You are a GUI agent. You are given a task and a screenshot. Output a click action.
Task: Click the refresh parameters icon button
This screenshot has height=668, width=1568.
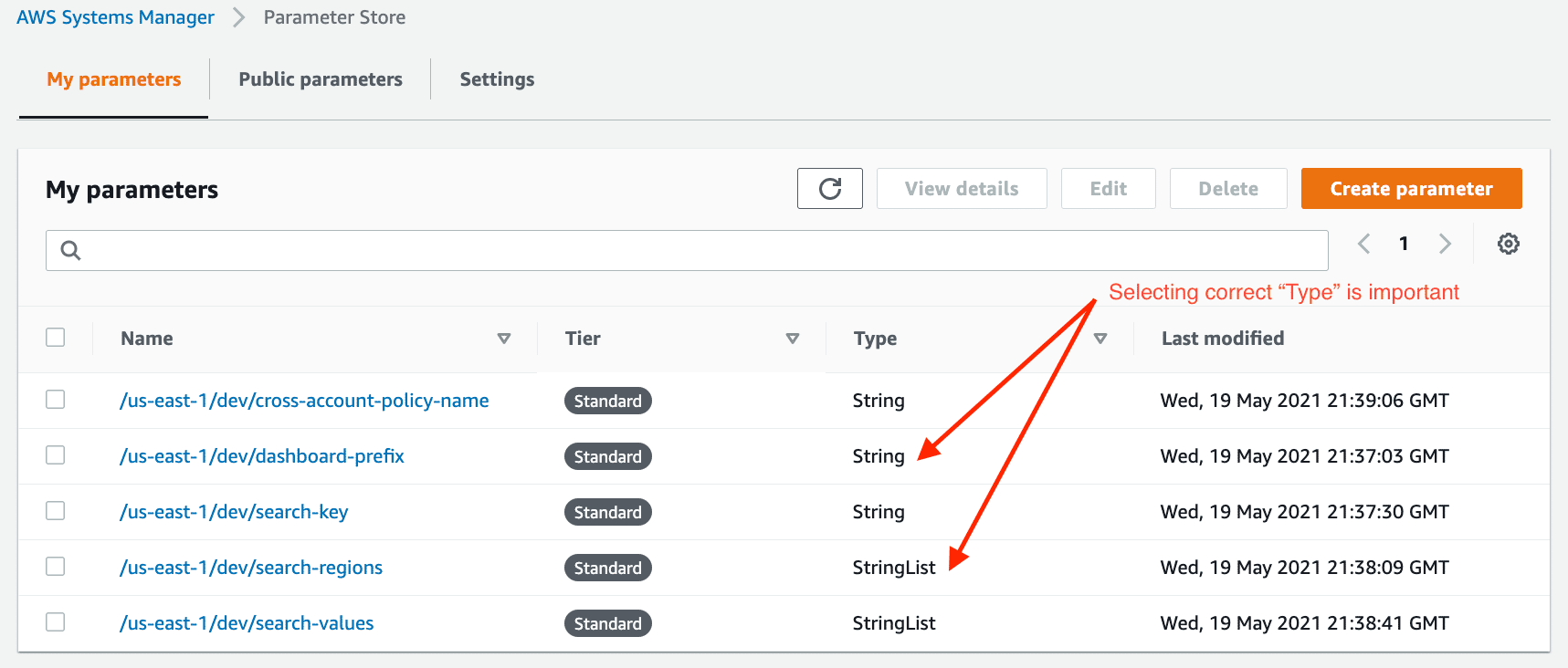(829, 188)
